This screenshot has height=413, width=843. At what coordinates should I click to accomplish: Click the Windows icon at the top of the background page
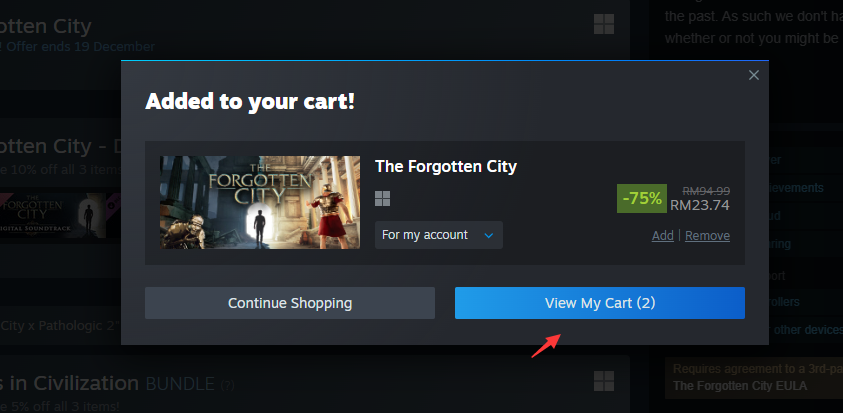tap(604, 24)
